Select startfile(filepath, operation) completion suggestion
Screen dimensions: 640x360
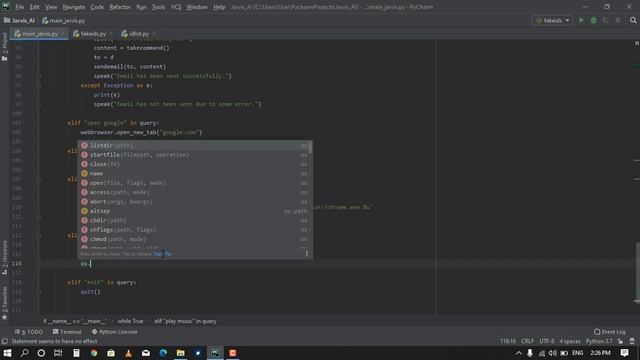[194, 155]
